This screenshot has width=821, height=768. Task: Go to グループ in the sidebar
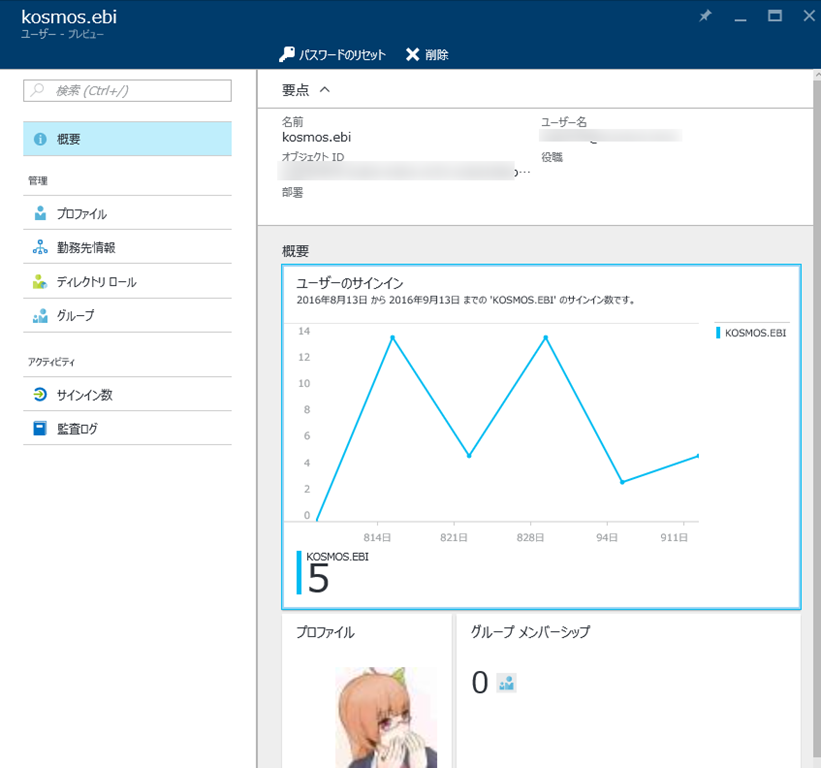(x=127, y=316)
